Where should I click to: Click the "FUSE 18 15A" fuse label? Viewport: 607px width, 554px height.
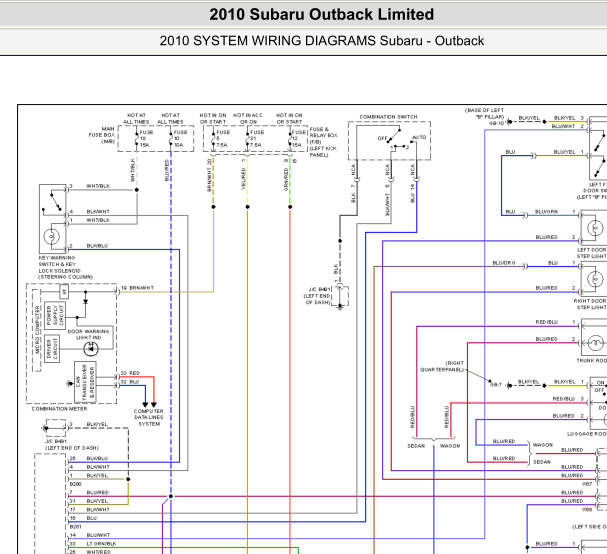click(146, 139)
